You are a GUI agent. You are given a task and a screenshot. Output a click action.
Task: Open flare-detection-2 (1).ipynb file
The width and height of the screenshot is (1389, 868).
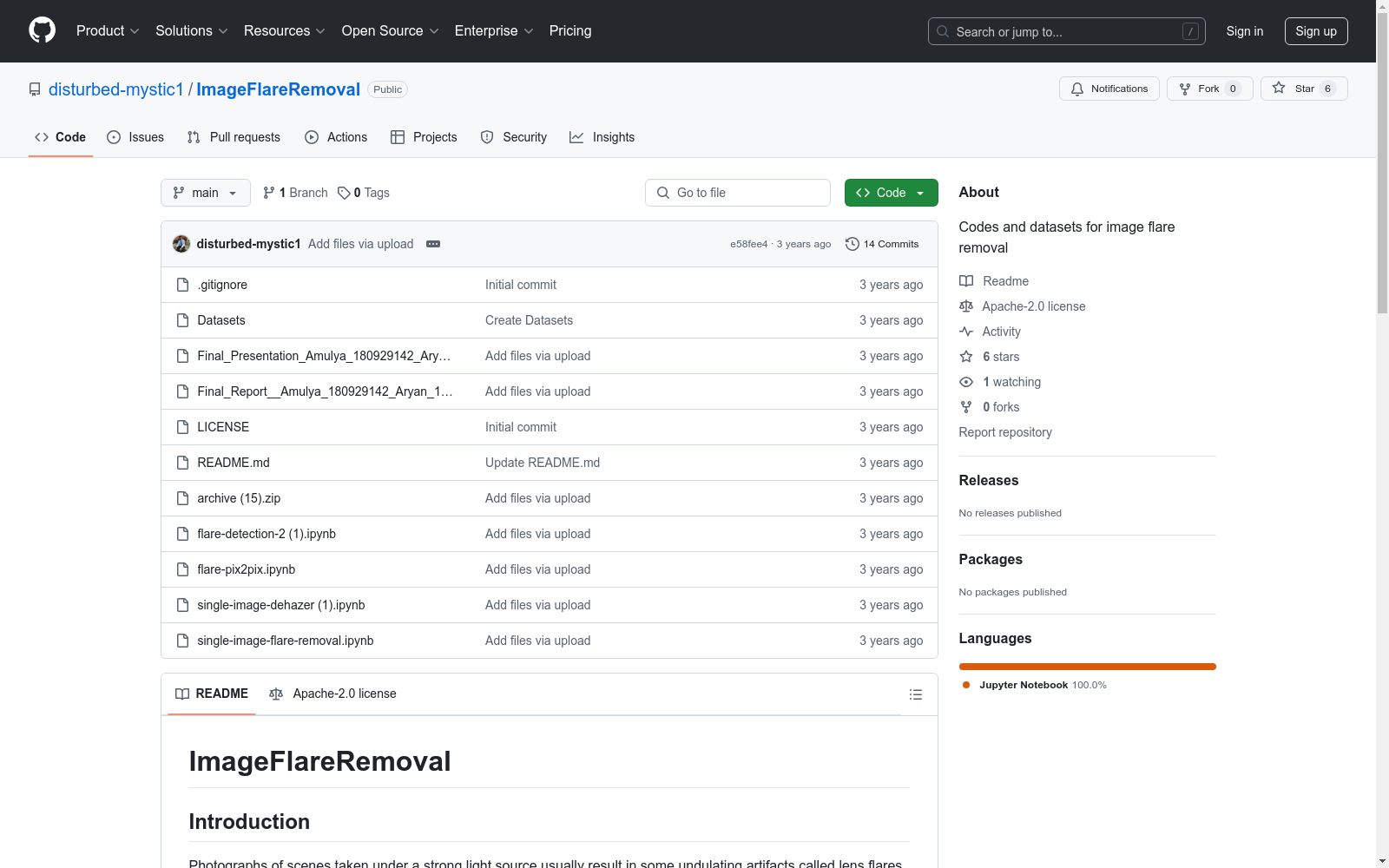[x=267, y=534]
